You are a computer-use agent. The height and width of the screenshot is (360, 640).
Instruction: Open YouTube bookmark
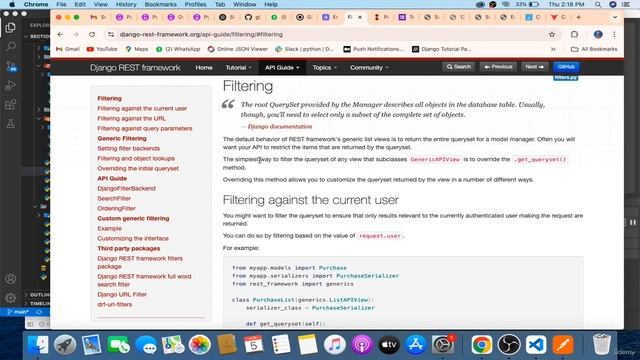coord(102,49)
